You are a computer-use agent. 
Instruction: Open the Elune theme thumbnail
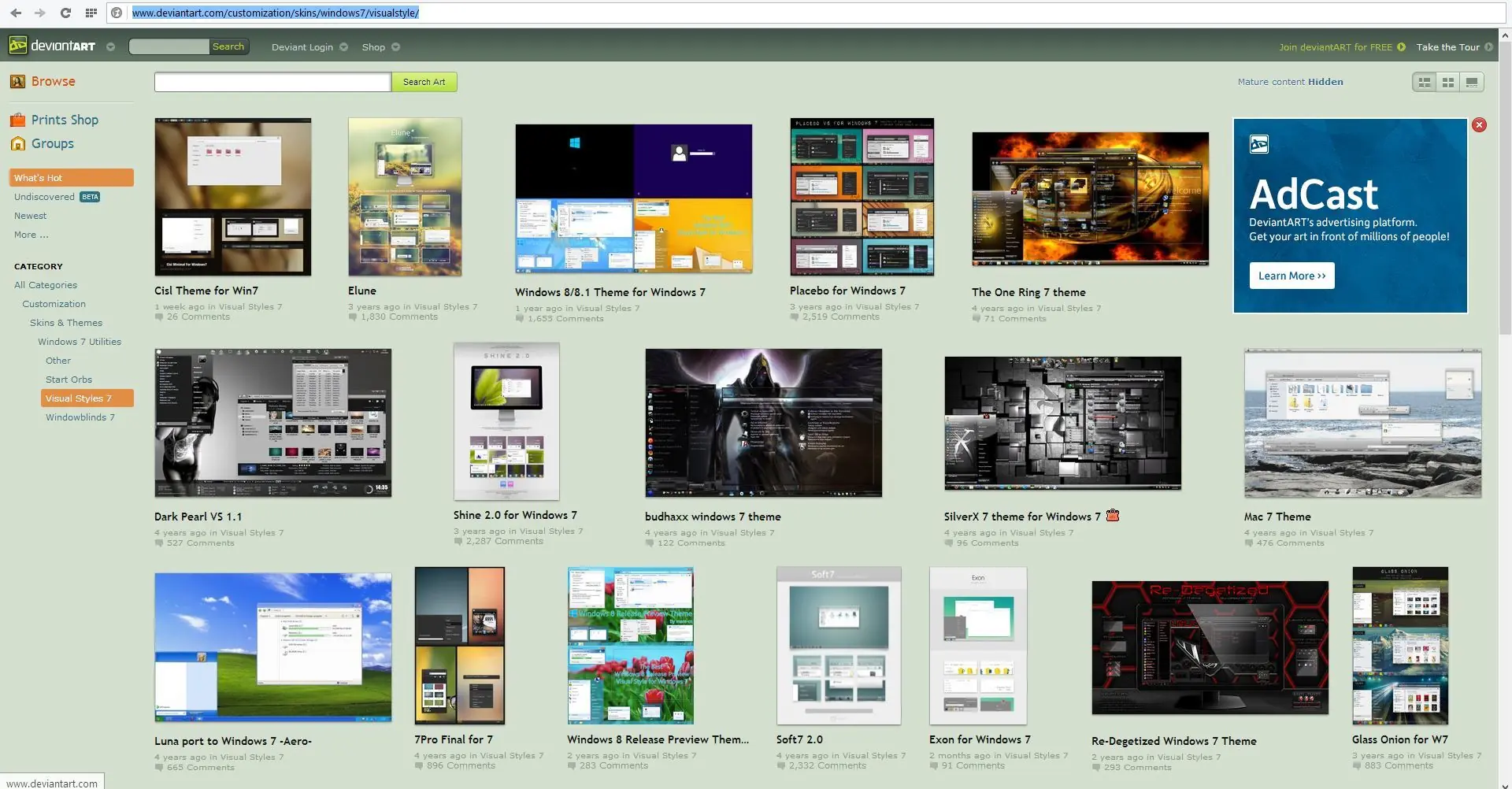[405, 197]
